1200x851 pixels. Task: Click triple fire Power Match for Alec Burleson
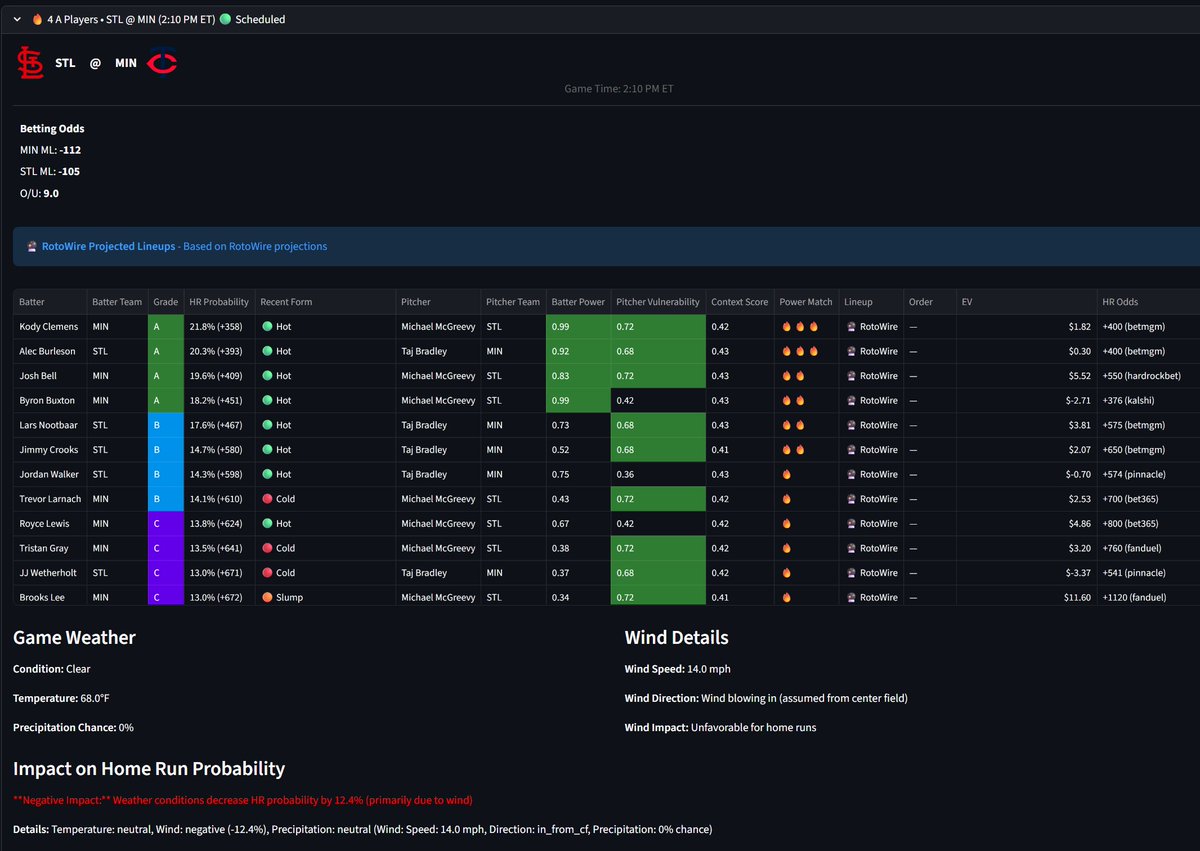pos(798,351)
